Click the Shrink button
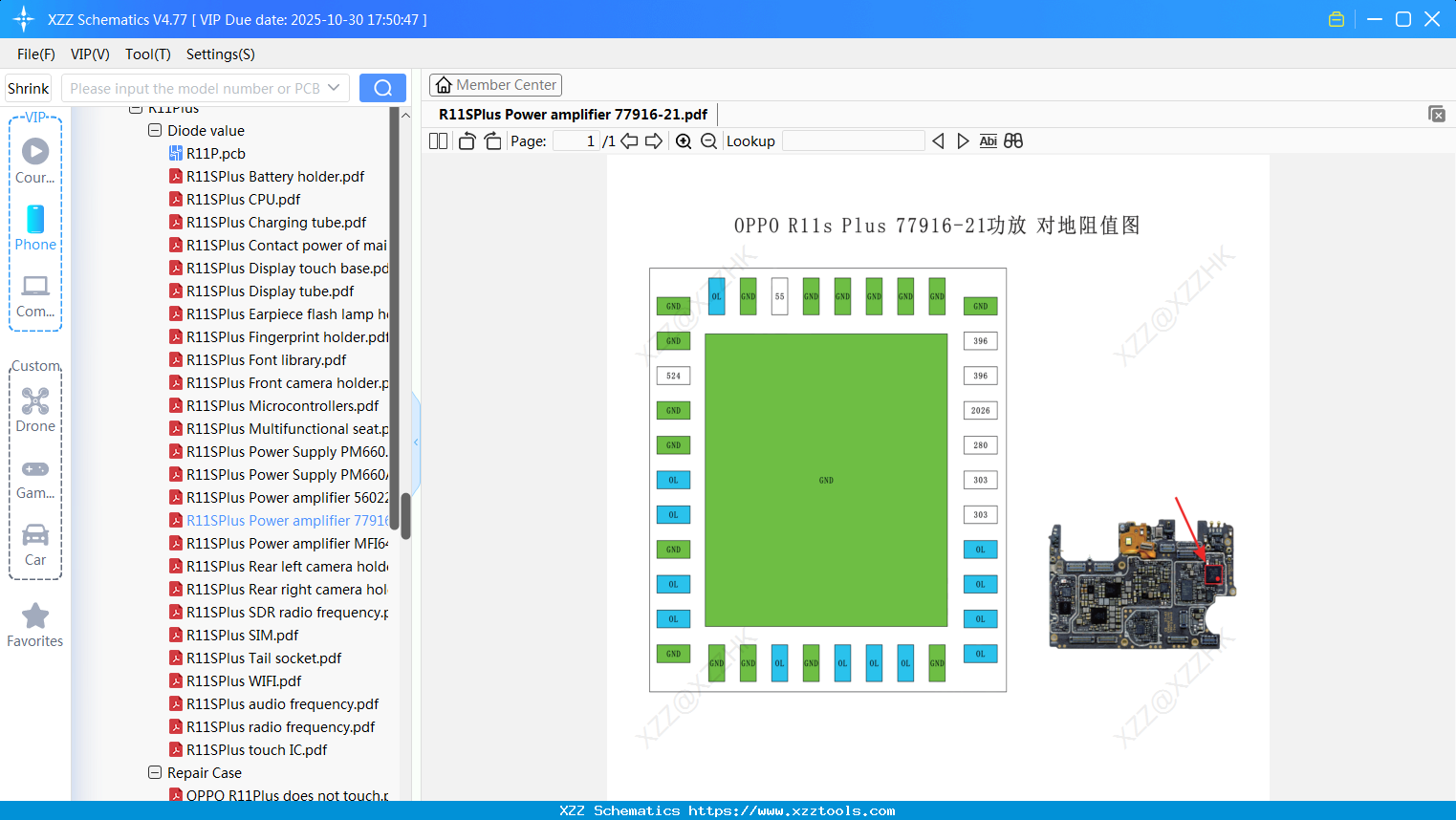Screen dimensions: 1456x820 click(x=28, y=88)
